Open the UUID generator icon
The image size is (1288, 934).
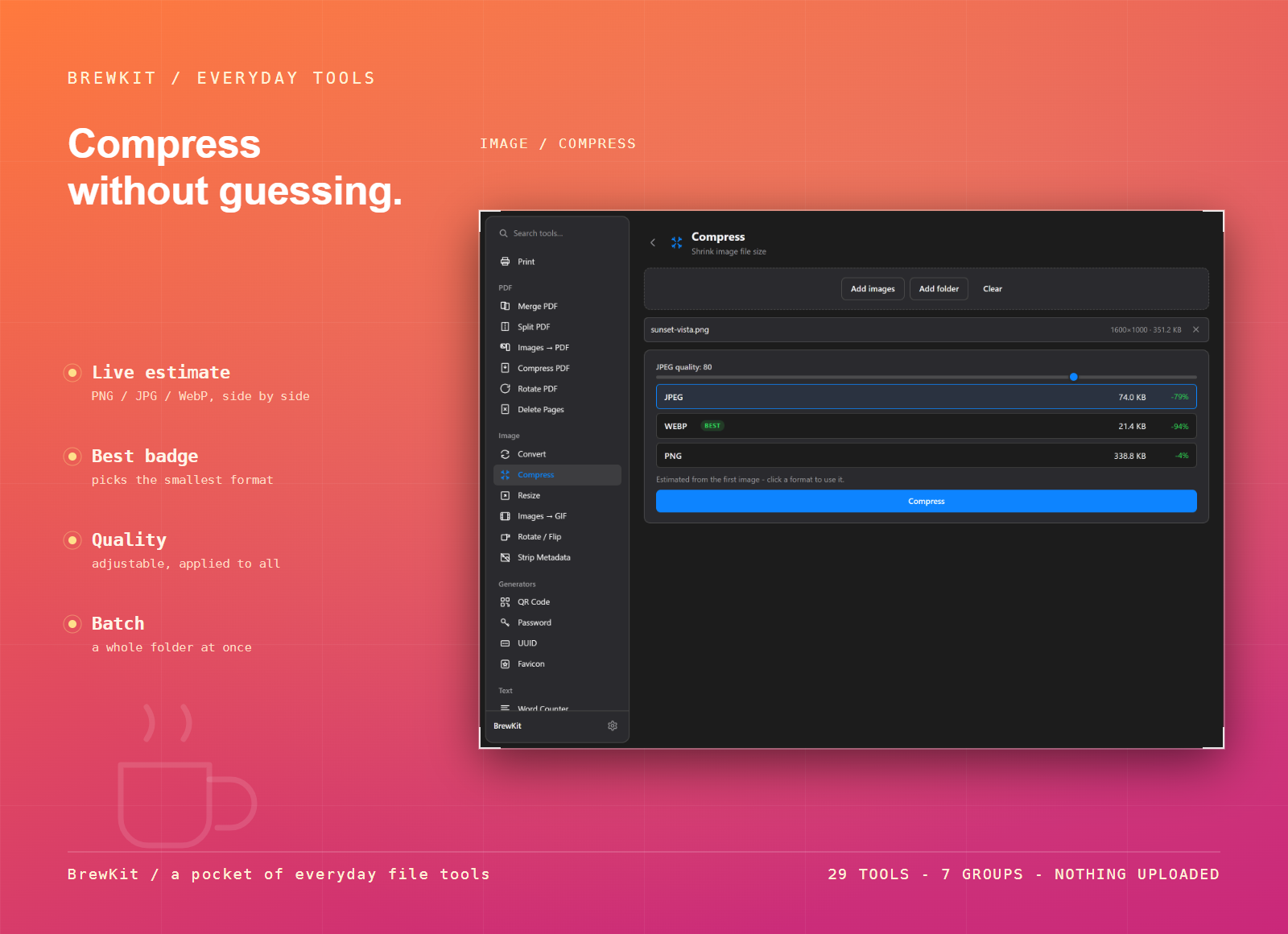[505, 643]
